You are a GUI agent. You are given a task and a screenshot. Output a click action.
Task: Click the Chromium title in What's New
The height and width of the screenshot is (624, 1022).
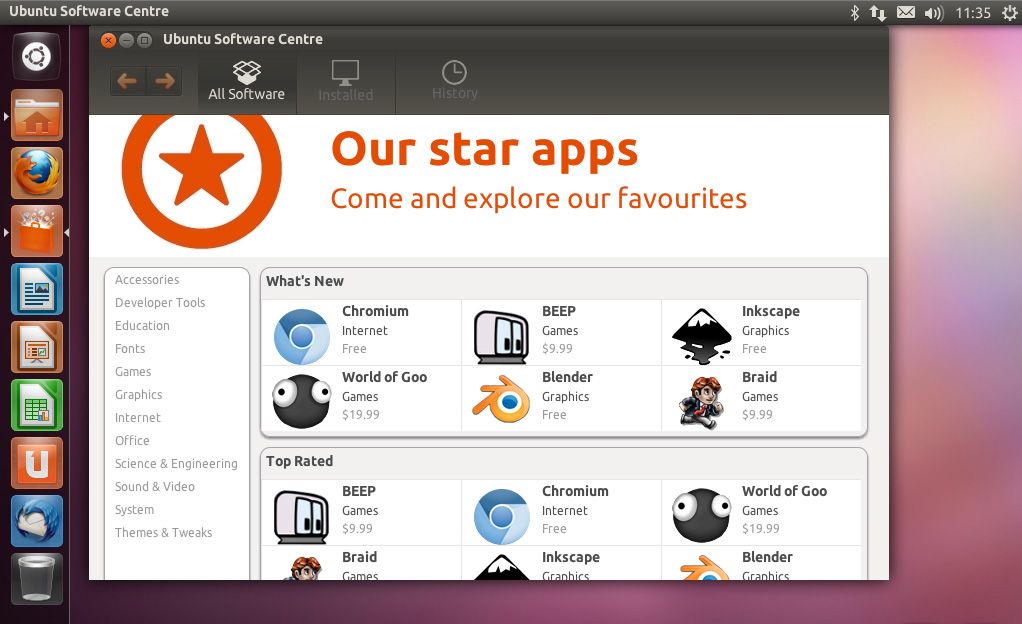coord(375,311)
